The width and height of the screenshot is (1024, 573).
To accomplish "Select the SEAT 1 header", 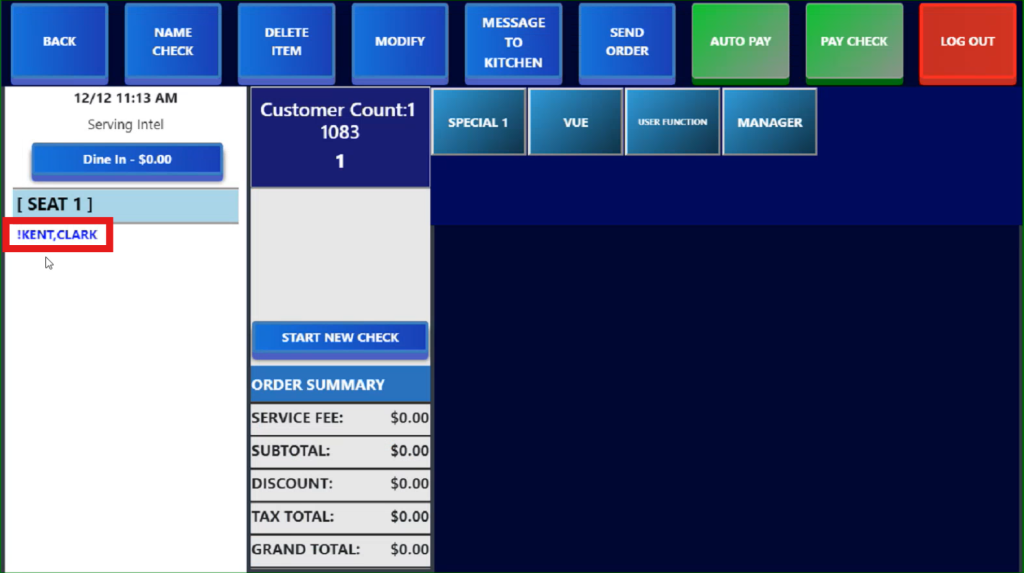I will click(x=126, y=204).
